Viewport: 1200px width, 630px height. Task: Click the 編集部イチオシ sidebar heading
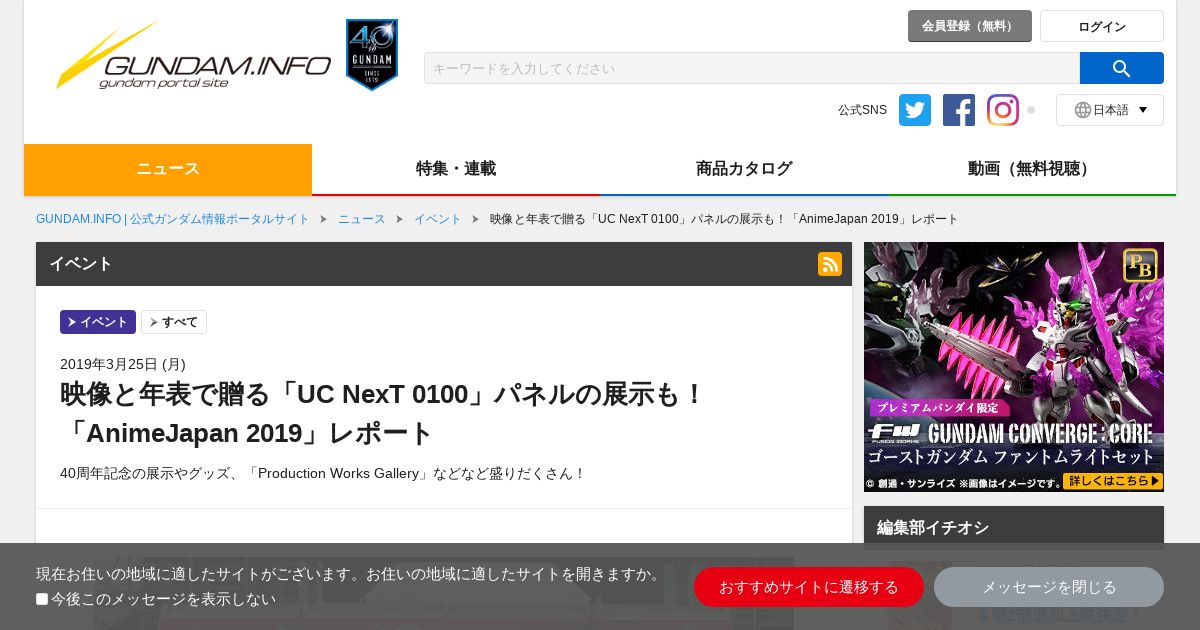[x=933, y=527]
